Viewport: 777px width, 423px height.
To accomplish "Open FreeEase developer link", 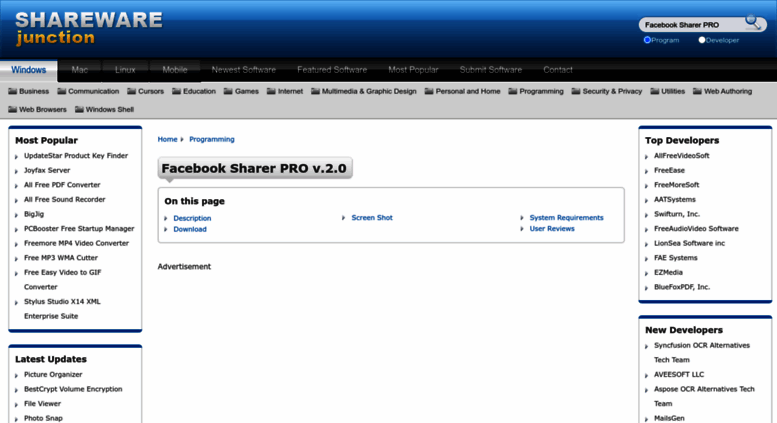I will 669,170.
